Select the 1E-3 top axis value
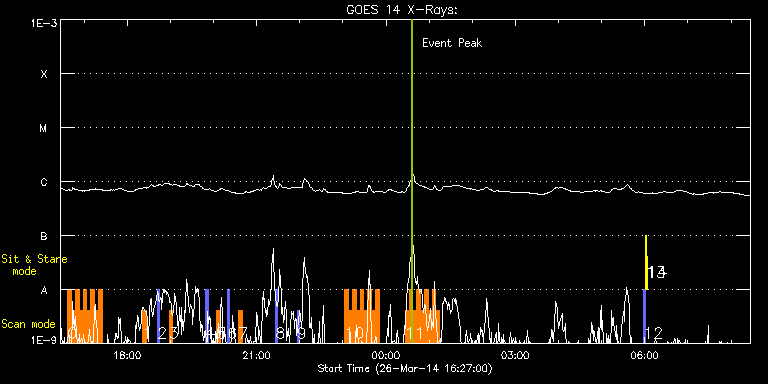This screenshot has width=768, height=384. [x=44, y=23]
